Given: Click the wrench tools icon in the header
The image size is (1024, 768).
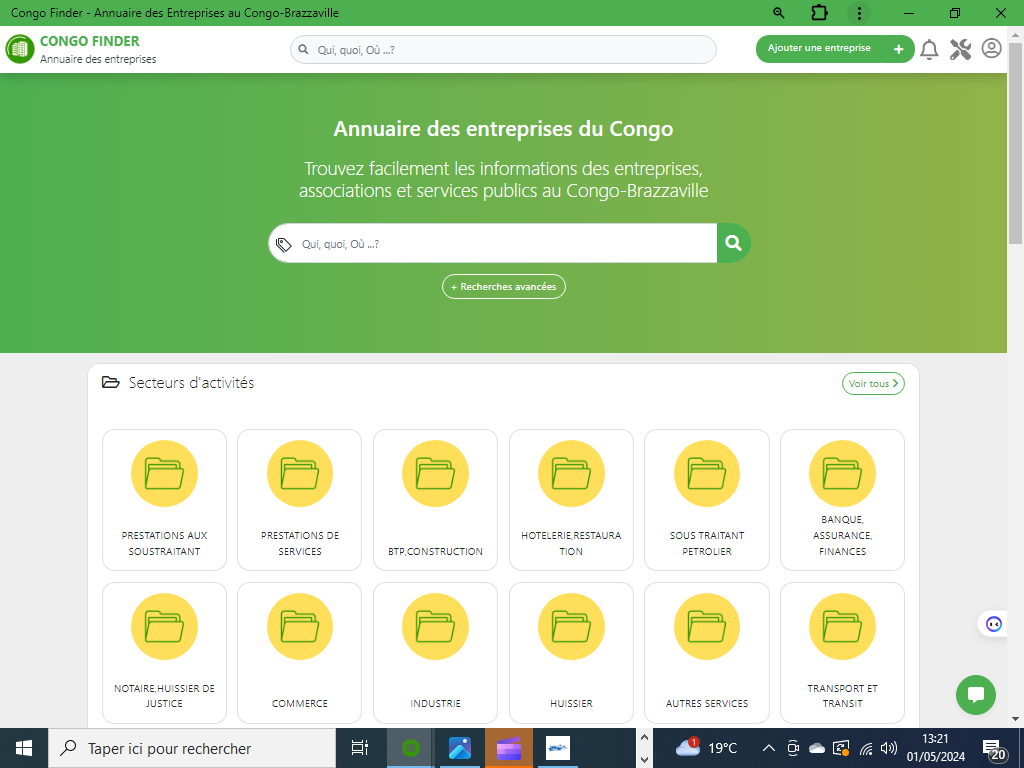Looking at the screenshot, I should click(x=960, y=48).
